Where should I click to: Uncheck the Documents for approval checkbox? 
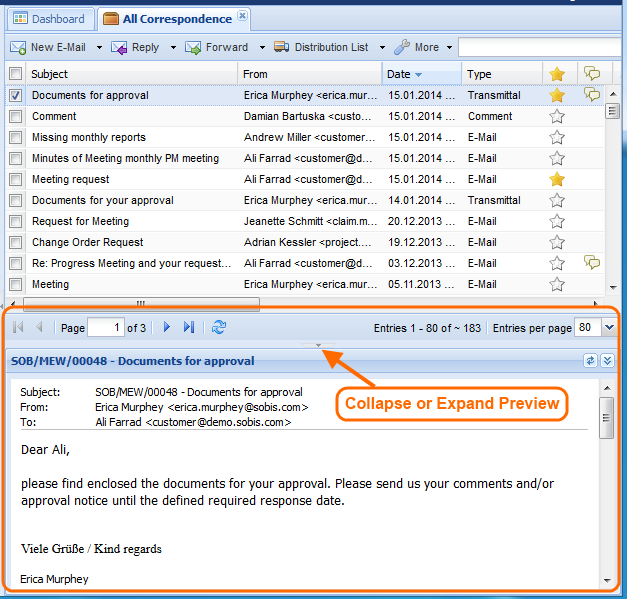pos(15,96)
